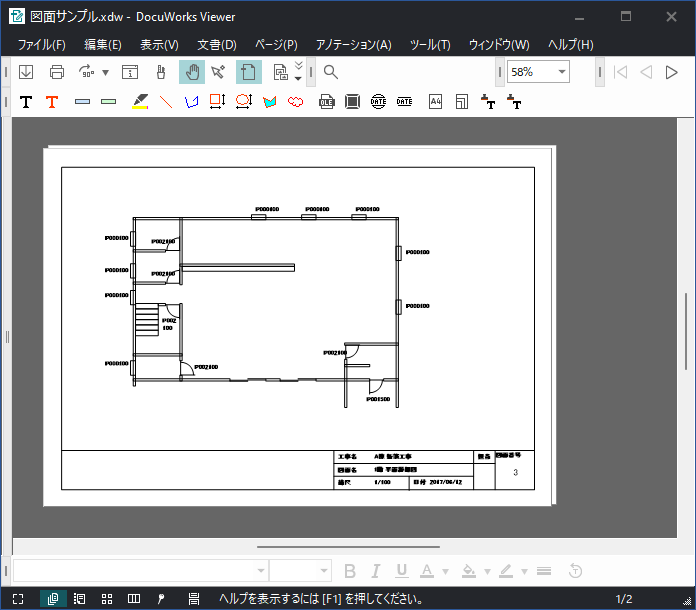
Task: Select the red Text annotation tool
Action: (52, 102)
